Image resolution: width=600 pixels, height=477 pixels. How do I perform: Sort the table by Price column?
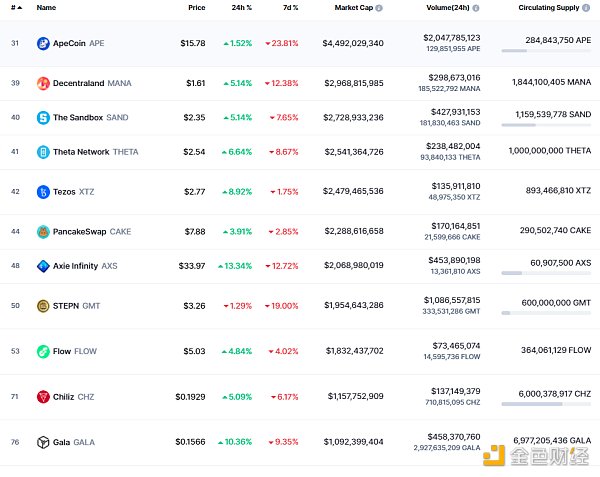tap(196, 8)
